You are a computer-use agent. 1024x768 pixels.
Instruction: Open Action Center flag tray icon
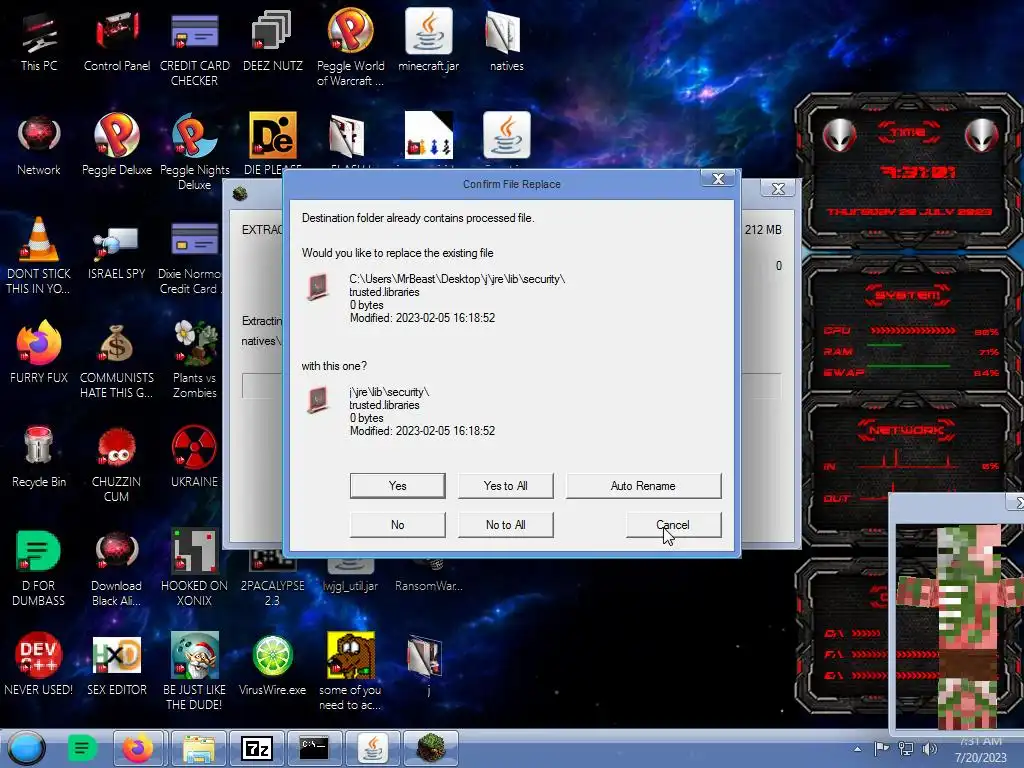point(881,748)
